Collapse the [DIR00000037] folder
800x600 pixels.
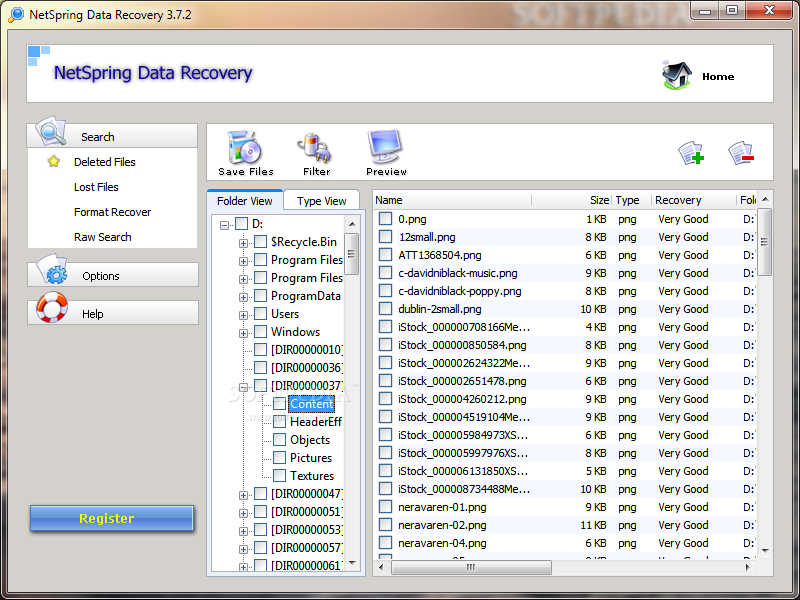[x=243, y=387]
